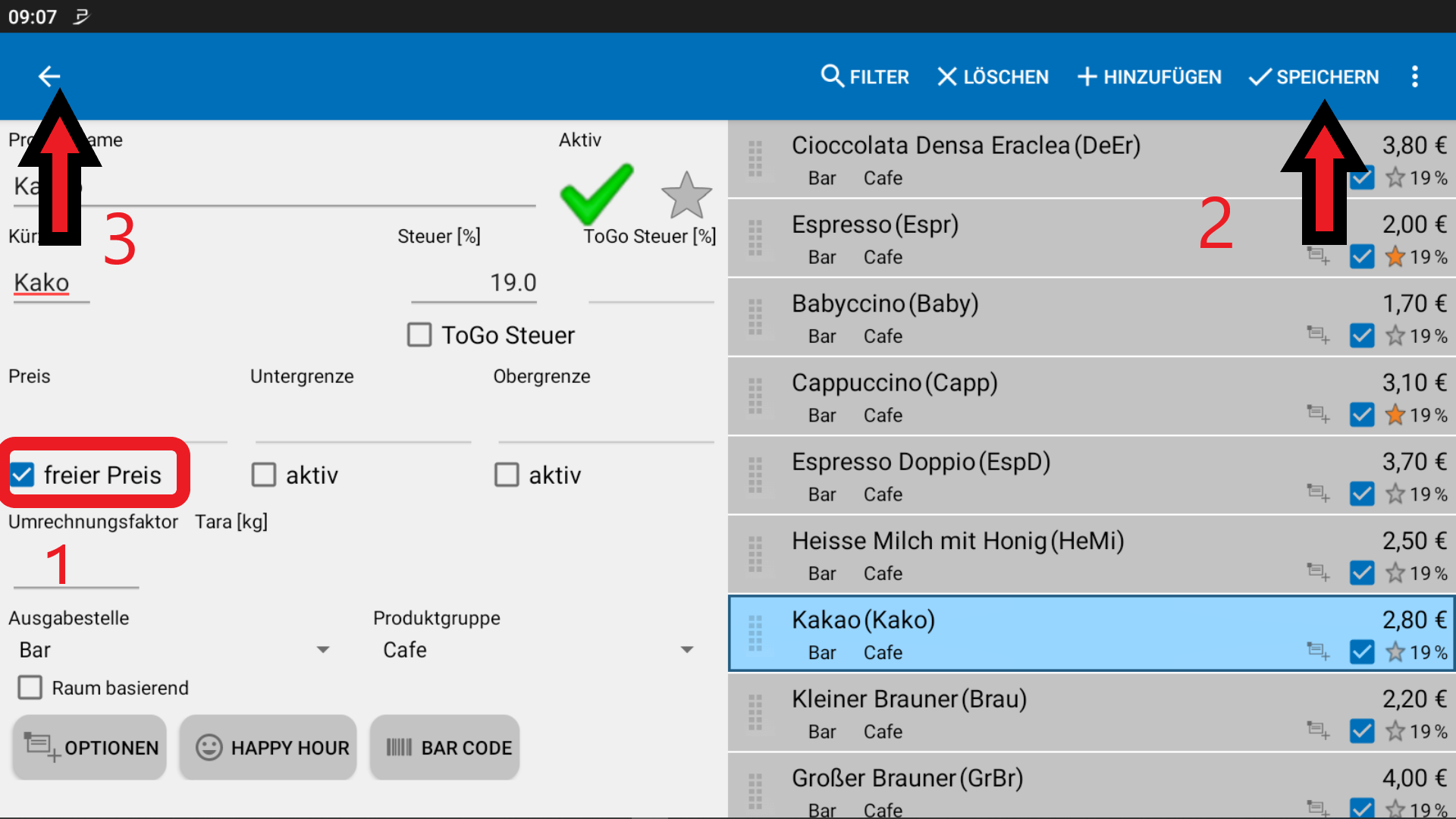Viewport: 1456px width, 819px height.
Task: Check the Raum basierend checkbox
Action: (30, 687)
